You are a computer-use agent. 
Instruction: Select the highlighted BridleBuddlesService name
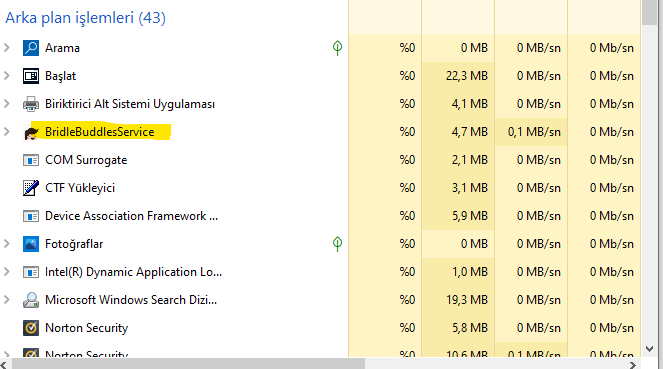pos(100,132)
